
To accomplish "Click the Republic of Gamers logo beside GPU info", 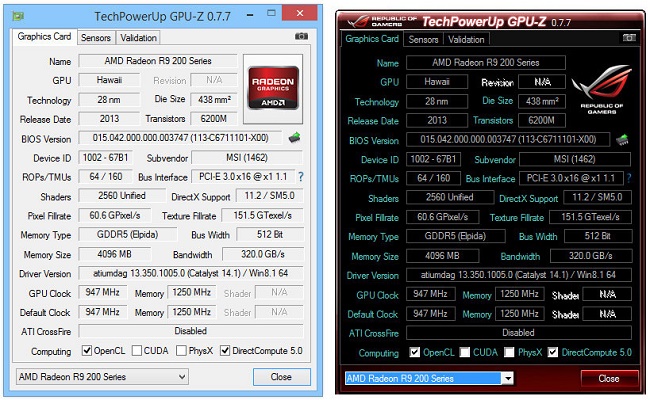I will coord(601,89).
